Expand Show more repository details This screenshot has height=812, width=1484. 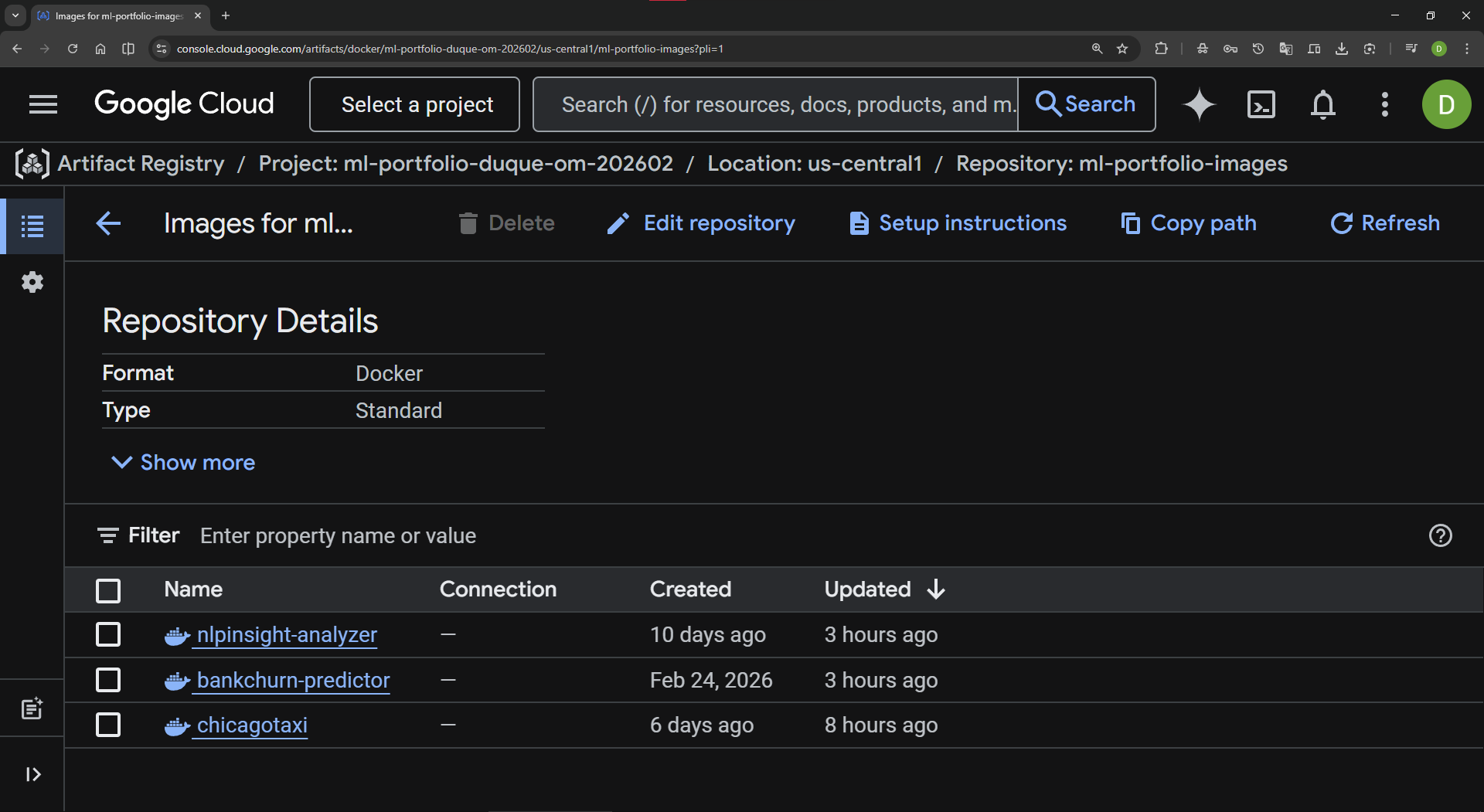184,462
